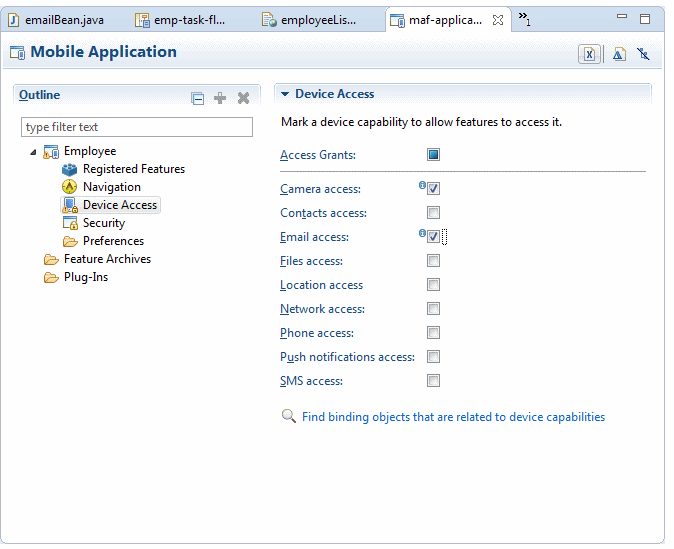Click the Location access label
The height and width of the screenshot is (549, 674).
pyautogui.click(x=321, y=285)
